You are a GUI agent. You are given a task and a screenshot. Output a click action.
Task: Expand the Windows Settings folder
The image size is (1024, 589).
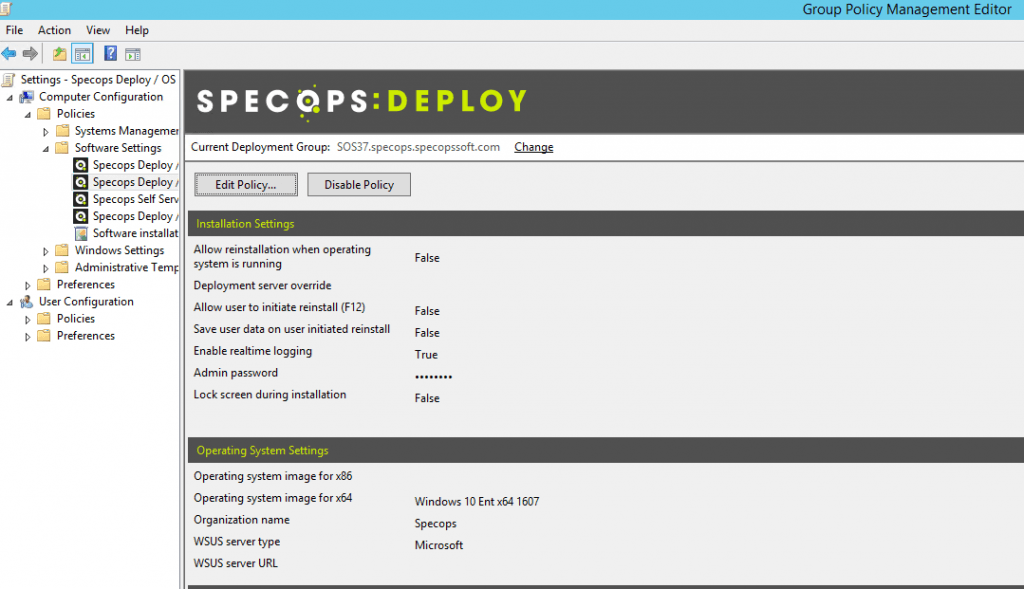(x=46, y=250)
